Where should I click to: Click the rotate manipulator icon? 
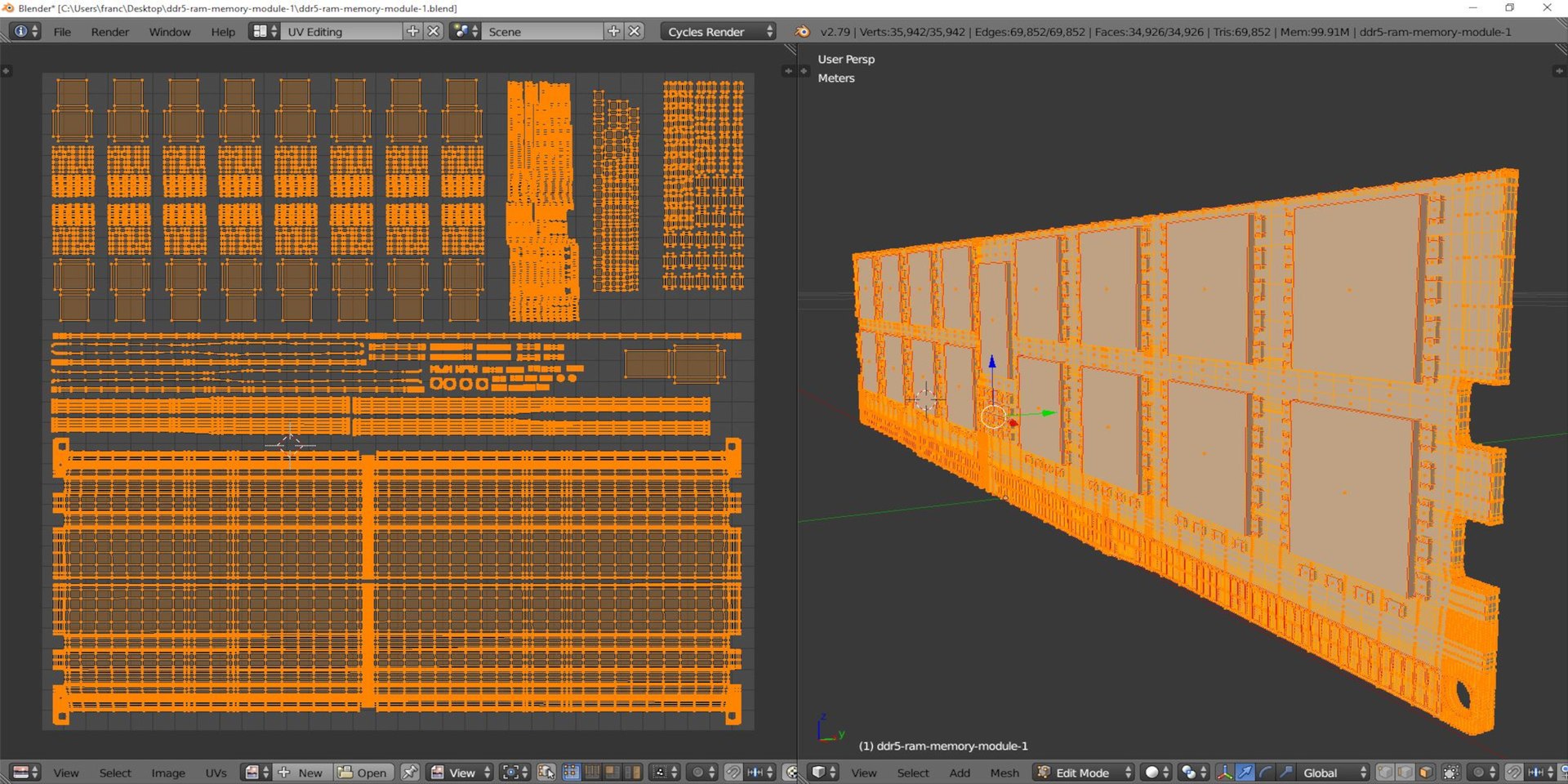click(1265, 773)
